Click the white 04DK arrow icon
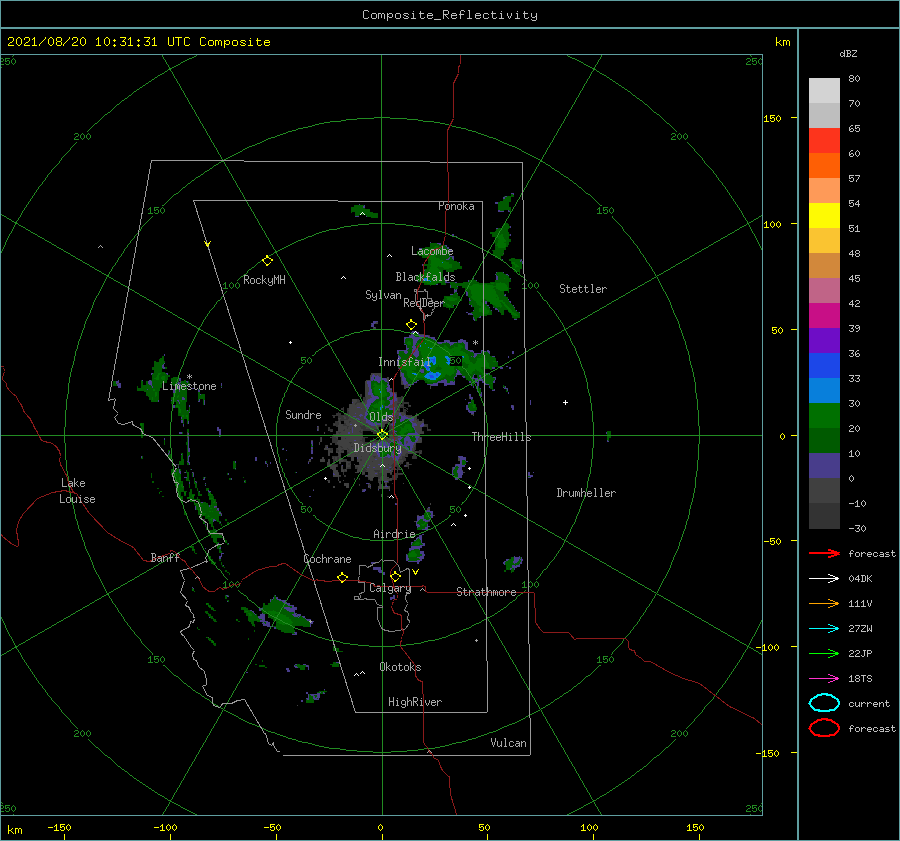This screenshot has height=841, width=900. click(824, 578)
